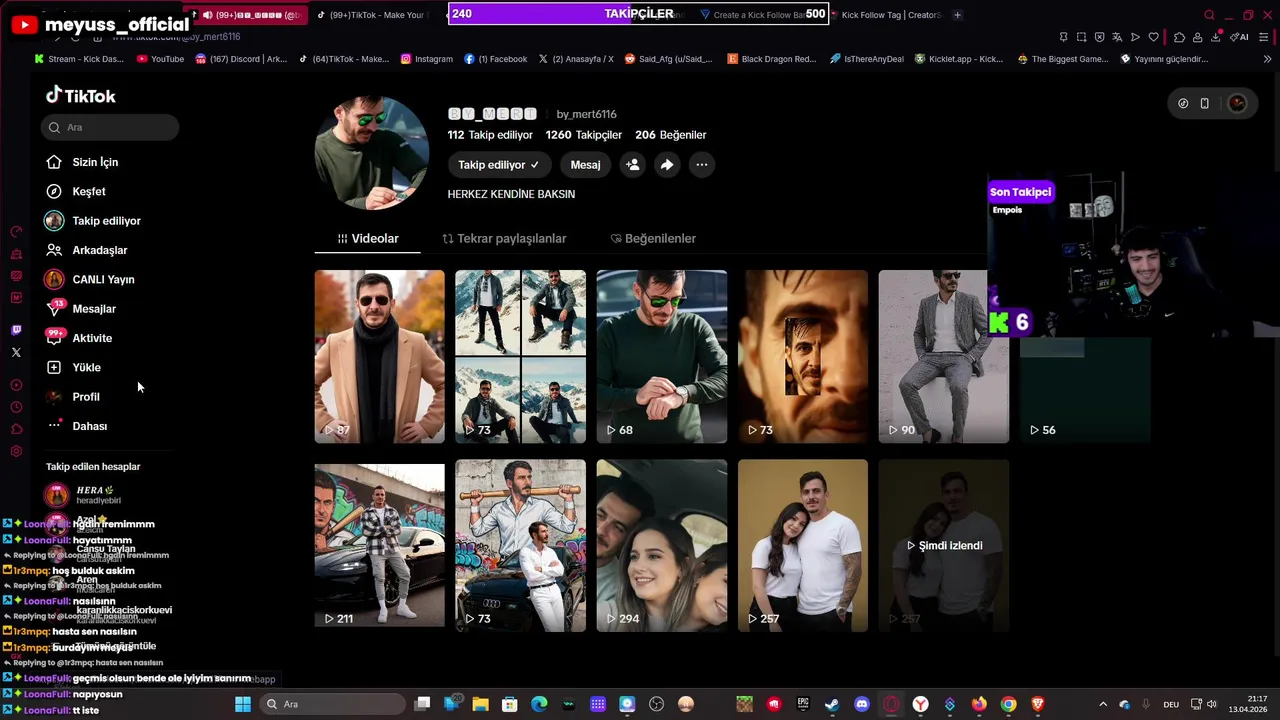
Task: Open the grey suit video with 90 views
Action: coord(943,356)
